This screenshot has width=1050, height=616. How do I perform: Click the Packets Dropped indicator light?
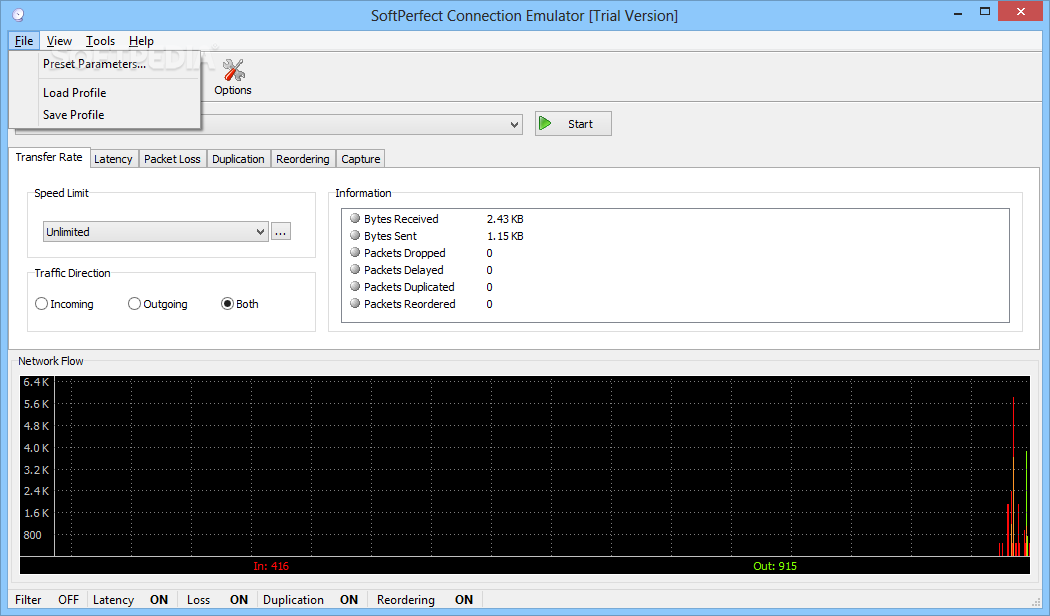355,252
